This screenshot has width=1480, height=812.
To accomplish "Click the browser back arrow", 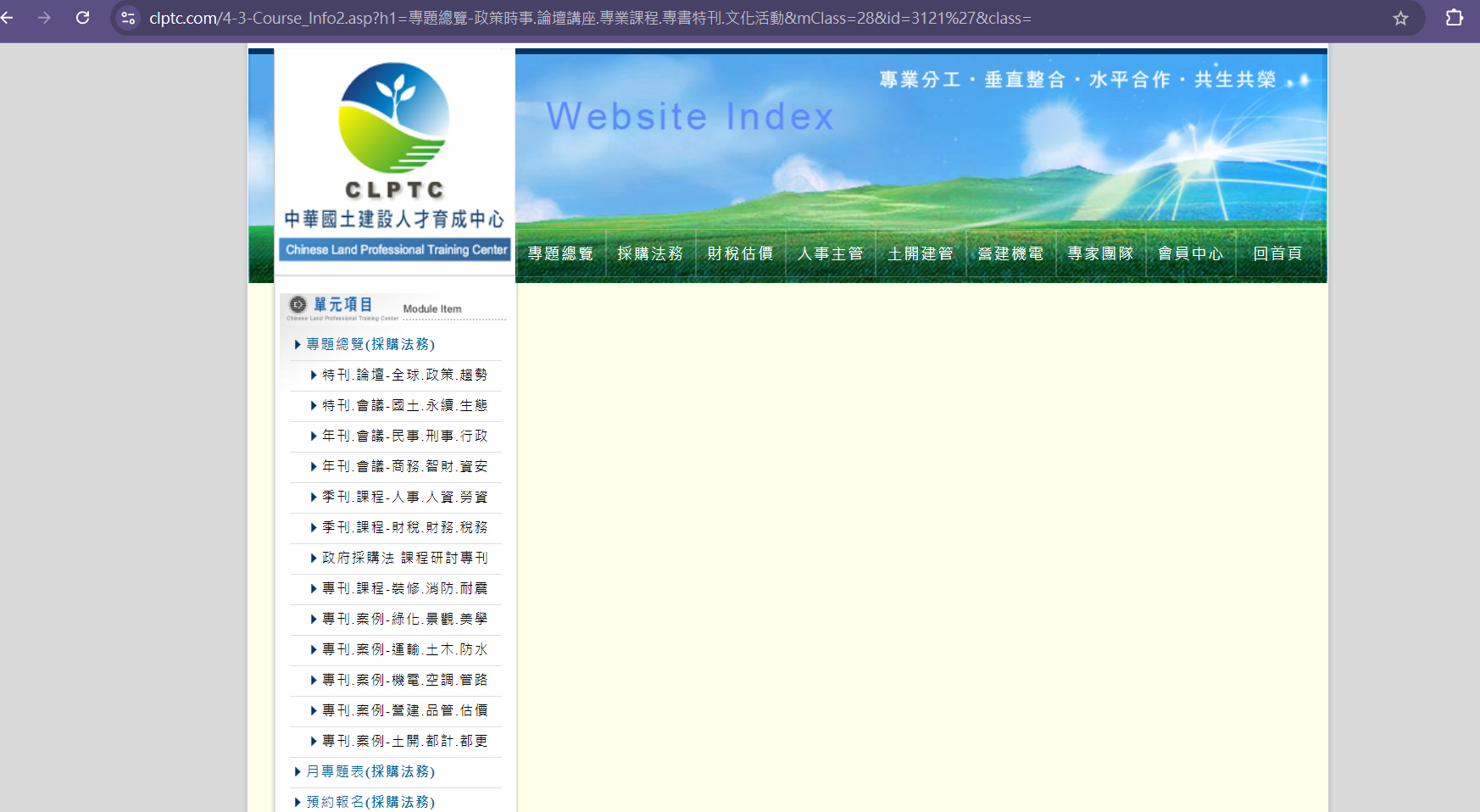I will click(x=8, y=18).
